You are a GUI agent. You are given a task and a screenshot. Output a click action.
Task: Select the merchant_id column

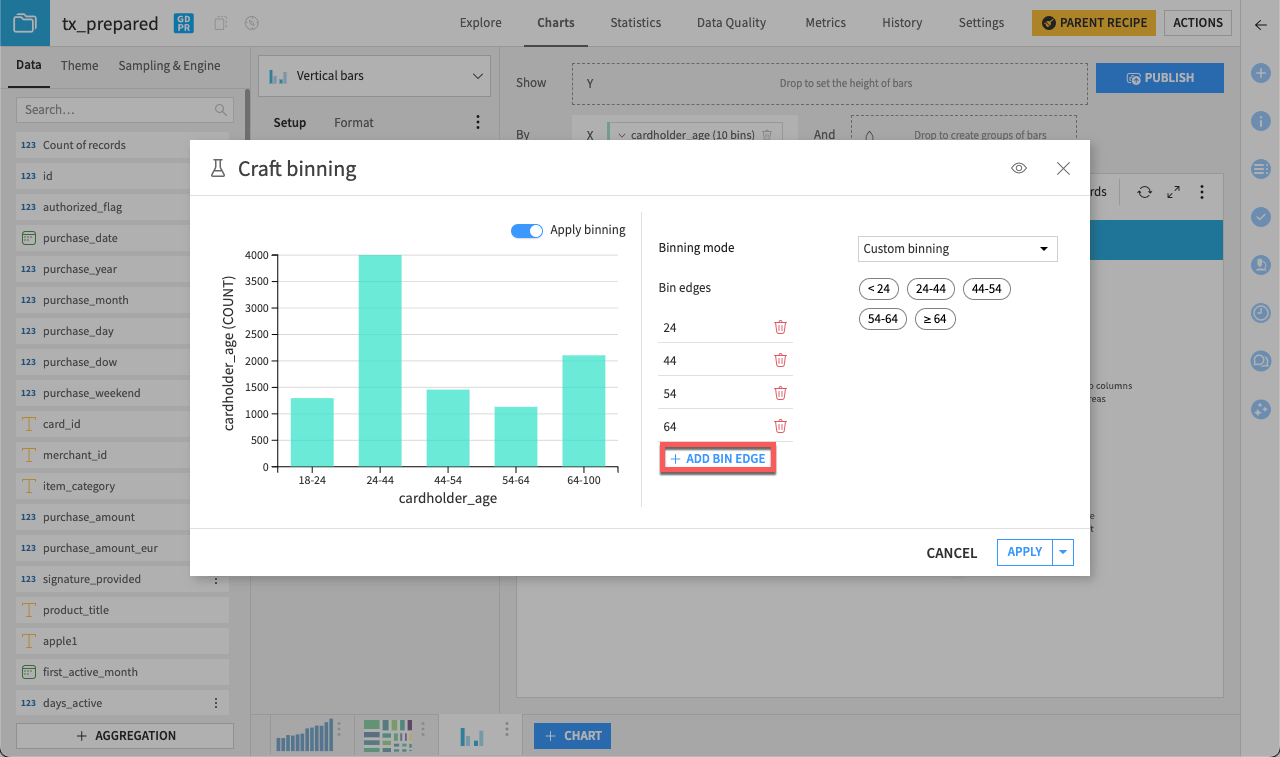(122, 455)
